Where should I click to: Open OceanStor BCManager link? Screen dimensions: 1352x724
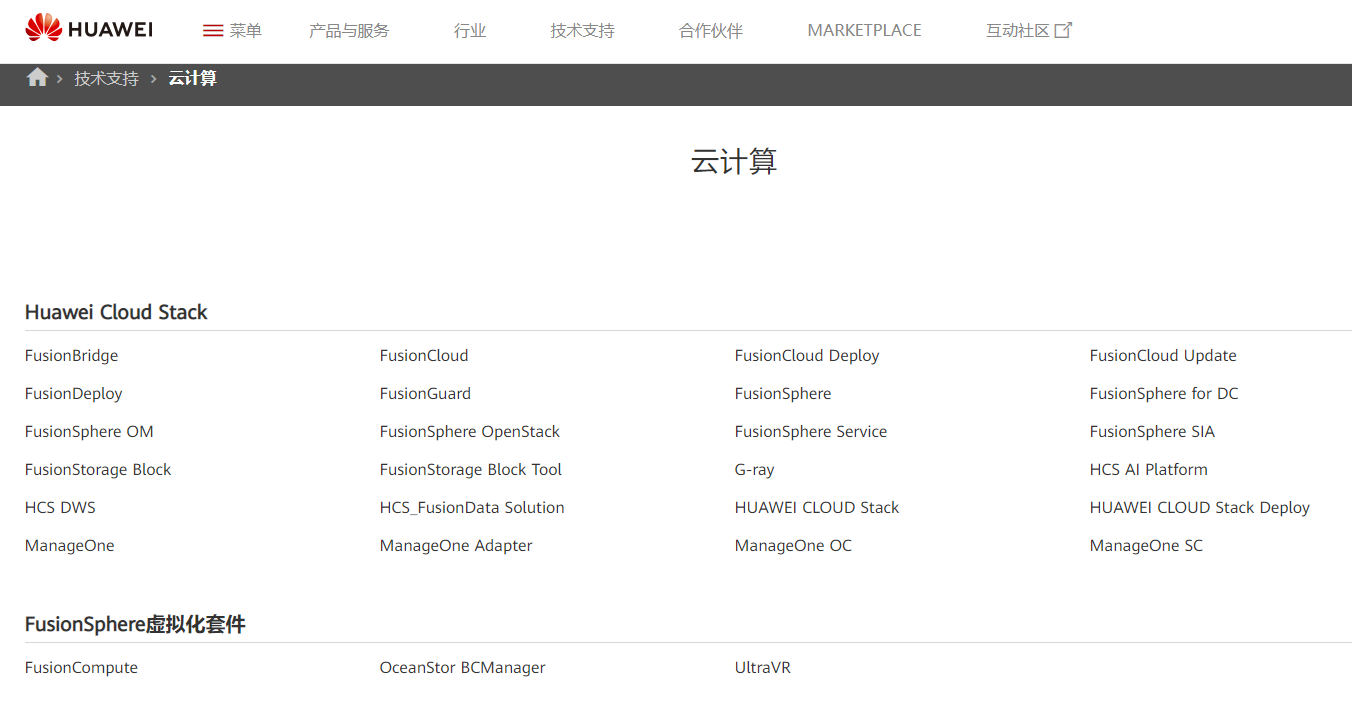[x=463, y=668]
